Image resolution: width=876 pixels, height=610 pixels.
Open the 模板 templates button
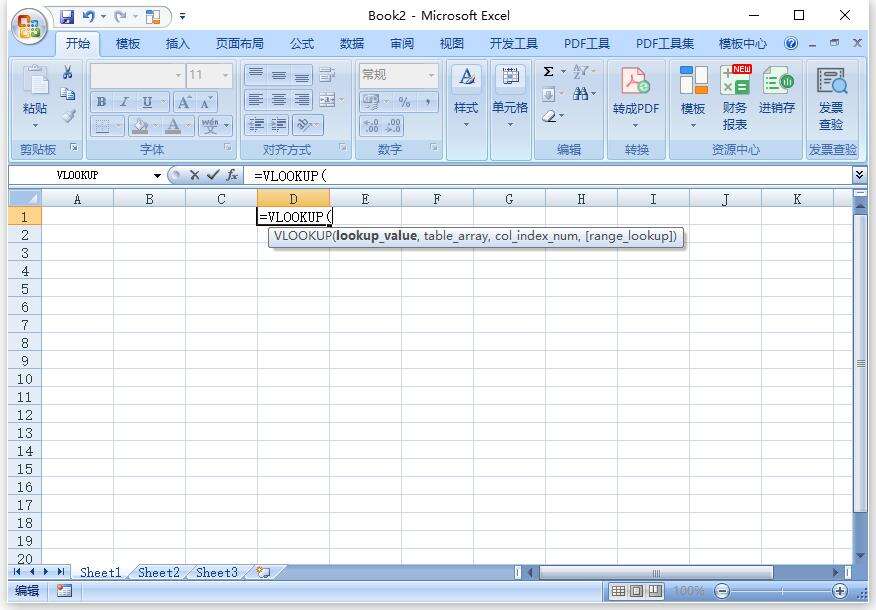point(693,97)
